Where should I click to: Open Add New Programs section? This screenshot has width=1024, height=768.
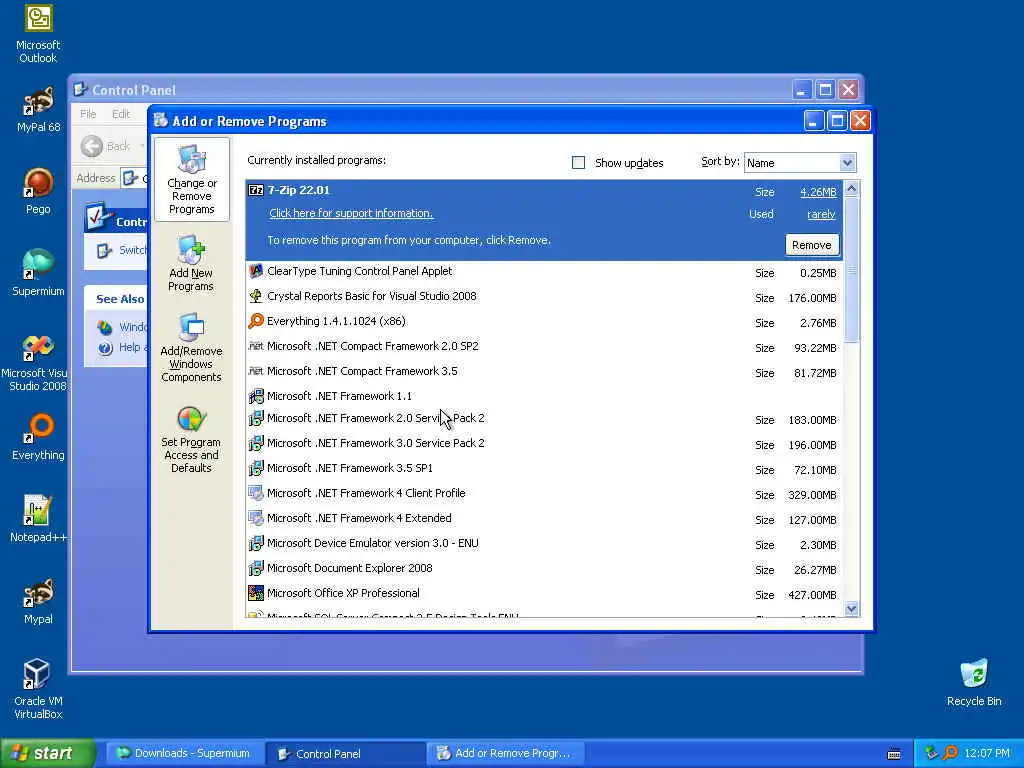(191, 264)
